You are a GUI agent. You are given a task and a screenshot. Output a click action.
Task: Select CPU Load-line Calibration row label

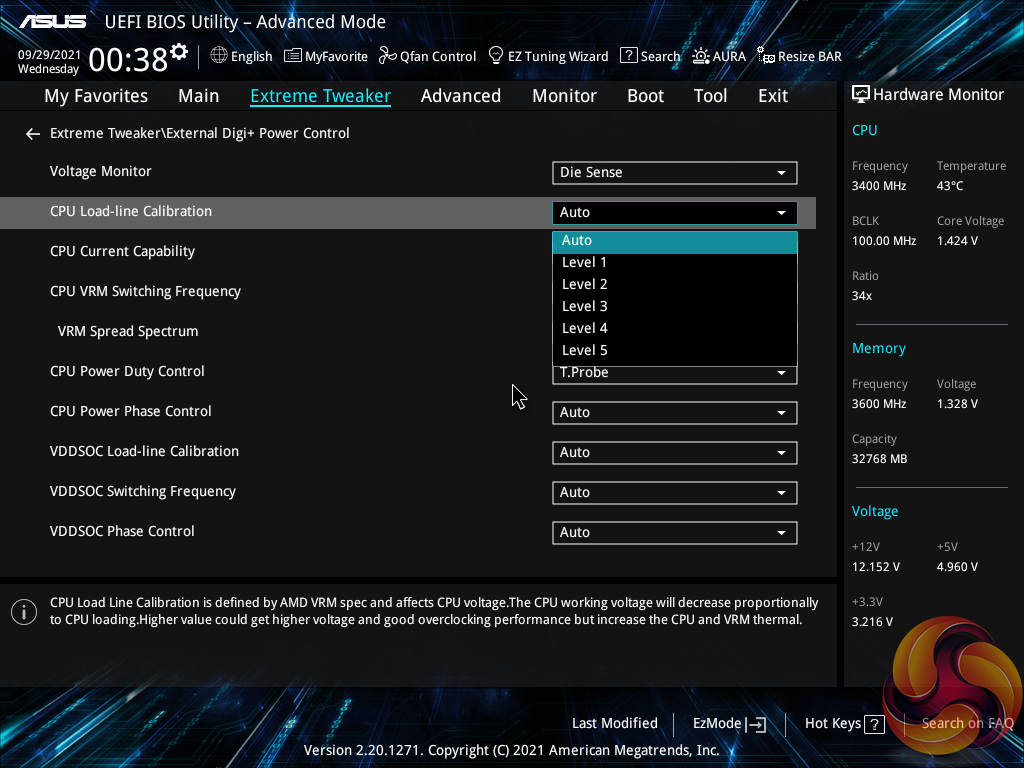click(131, 212)
